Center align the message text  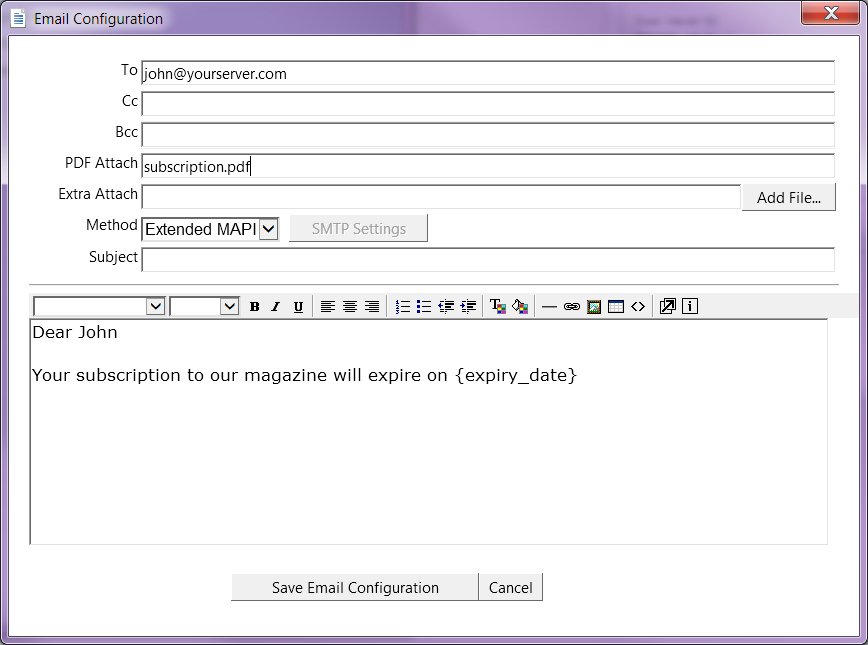(x=350, y=307)
